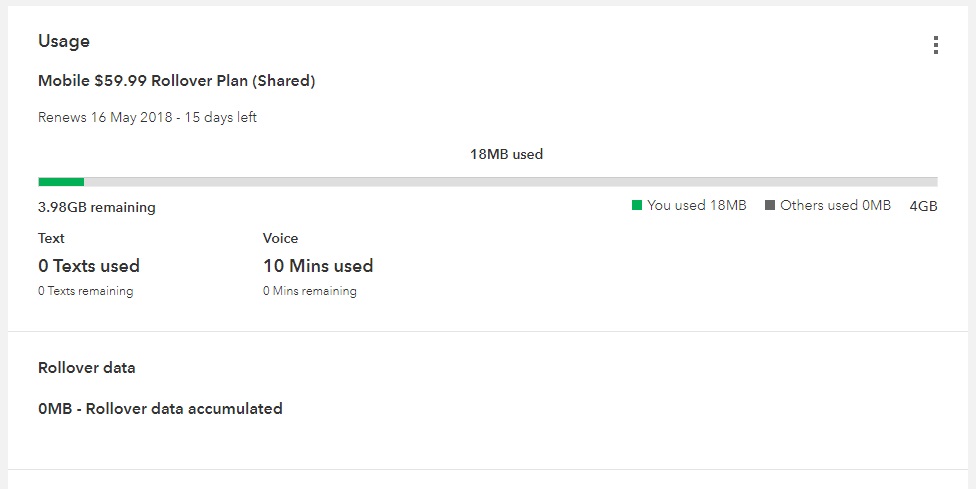Click the green portion of the data usage bar
Image resolution: width=976 pixels, height=489 pixels.
pyautogui.click(x=61, y=182)
